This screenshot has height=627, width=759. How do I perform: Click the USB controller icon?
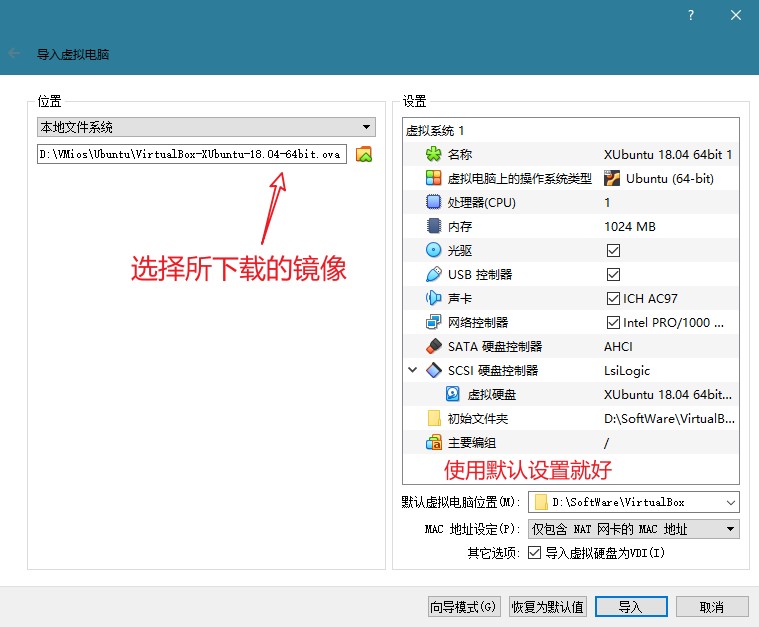(x=433, y=275)
